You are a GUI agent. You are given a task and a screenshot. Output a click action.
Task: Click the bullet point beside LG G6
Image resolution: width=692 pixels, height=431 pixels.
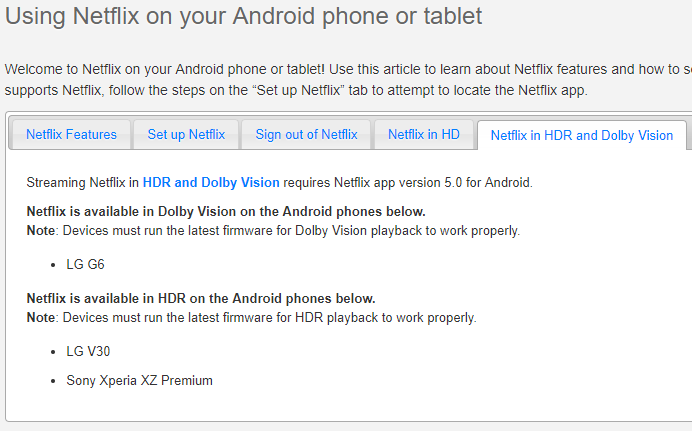54,266
